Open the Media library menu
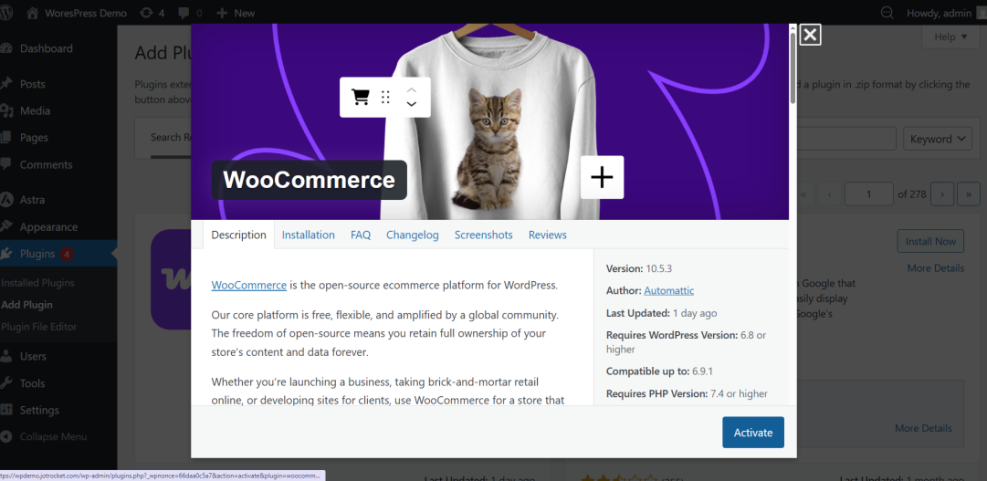 pyautogui.click(x=35, y=111)
